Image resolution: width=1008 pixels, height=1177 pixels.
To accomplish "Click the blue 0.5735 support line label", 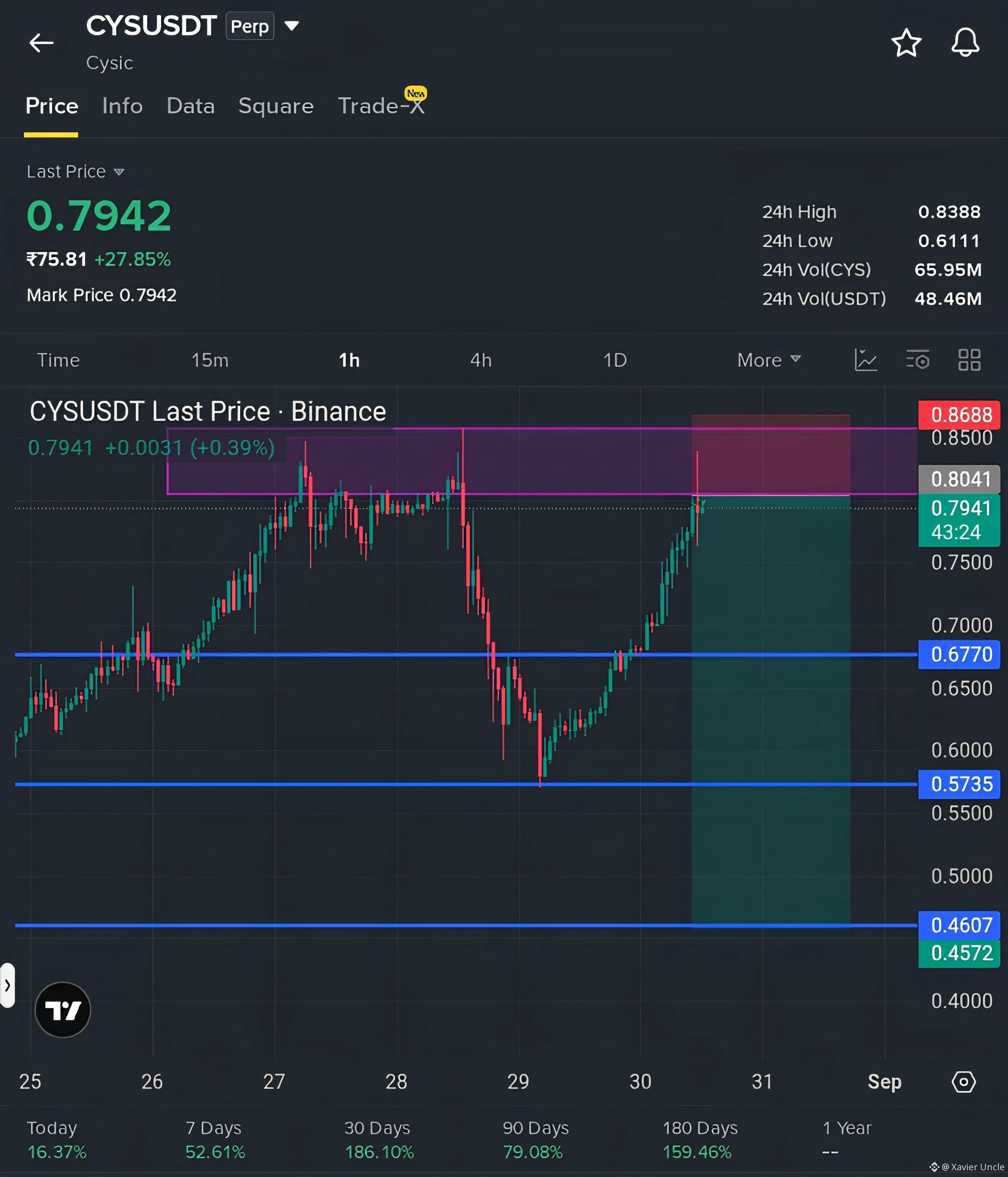I will click(x=959, y=784).
